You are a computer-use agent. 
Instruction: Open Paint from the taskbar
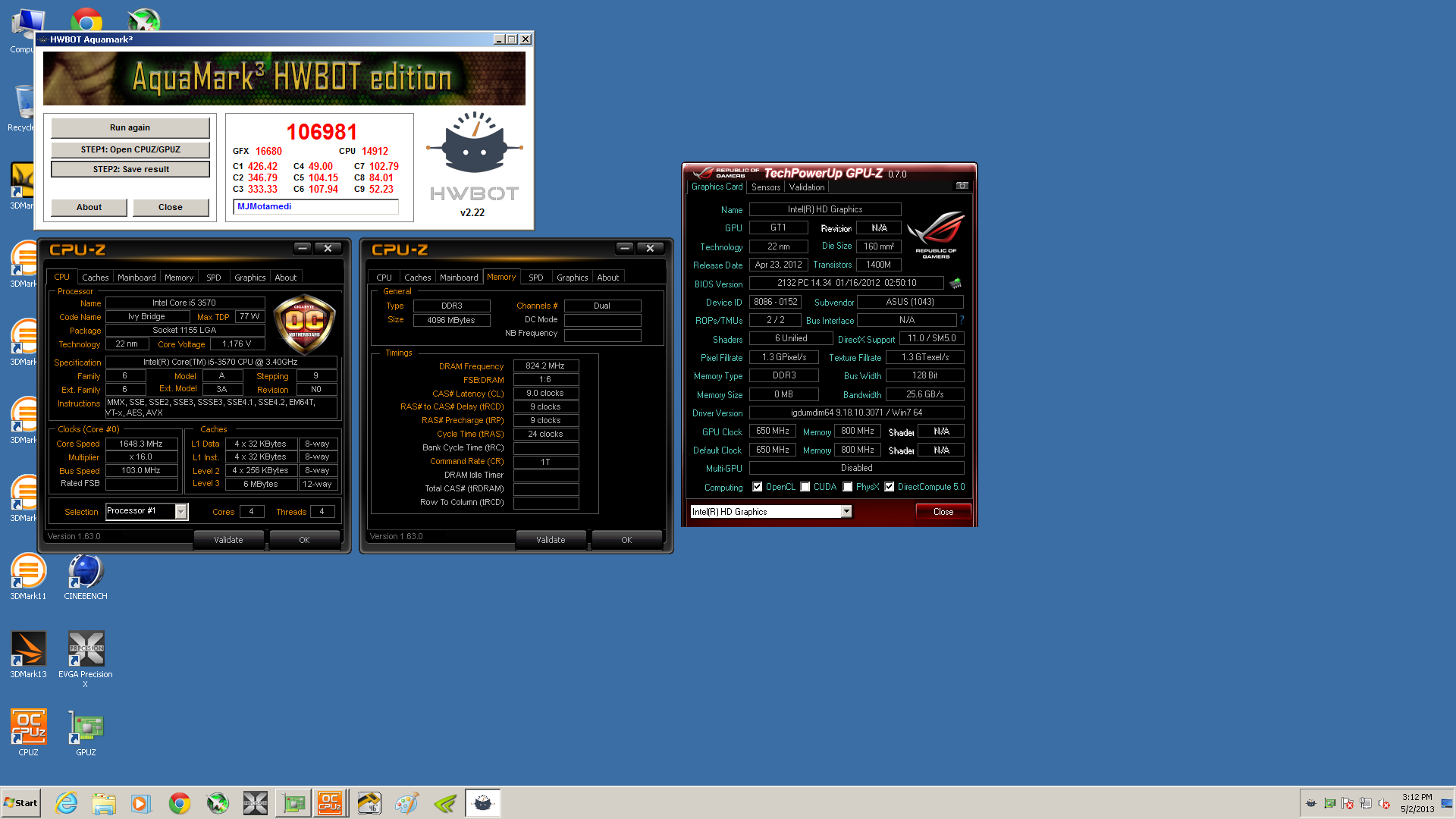(406, 803)
